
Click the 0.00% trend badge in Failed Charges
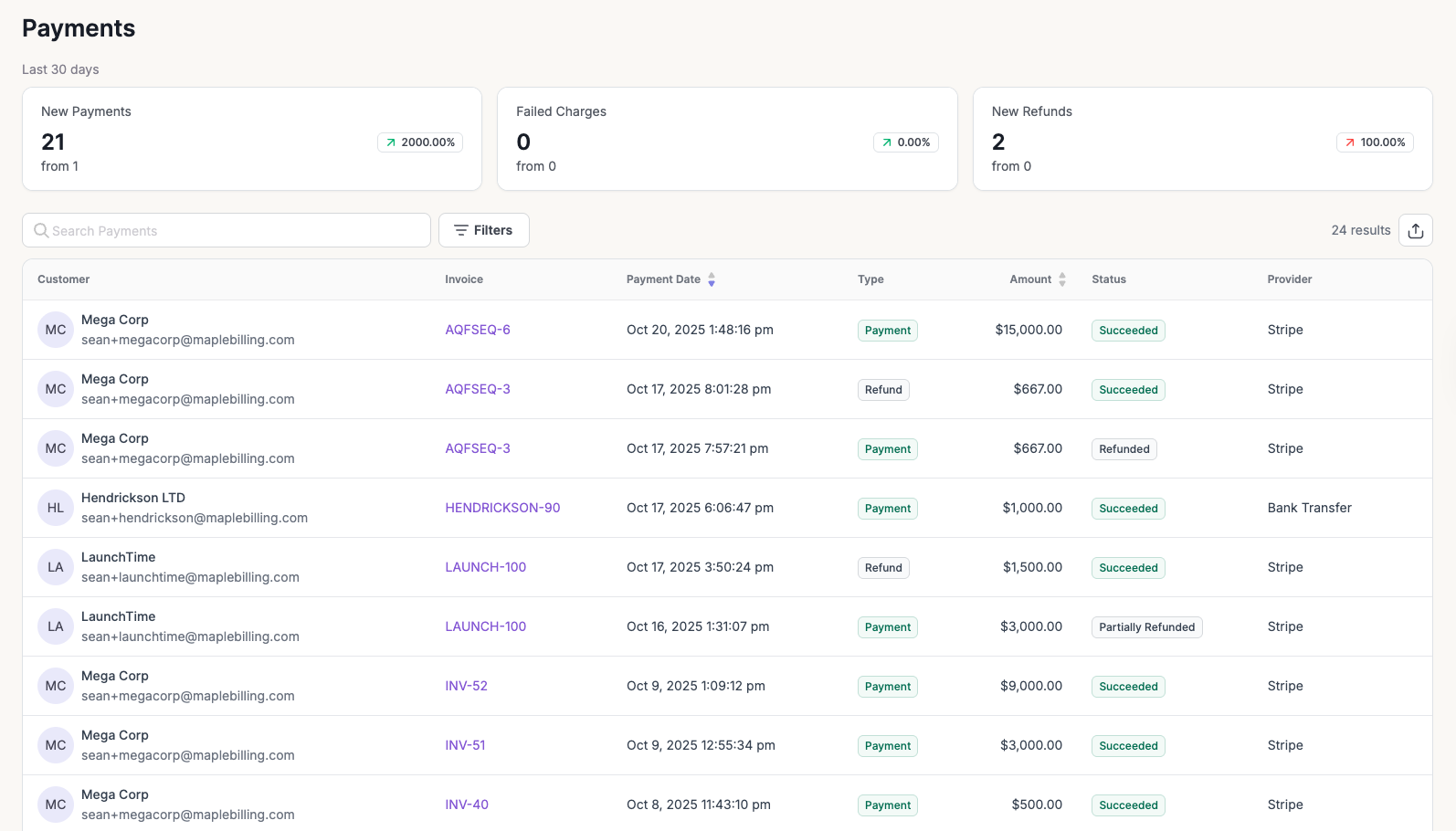pyautogui.click(x=906, y=142)
